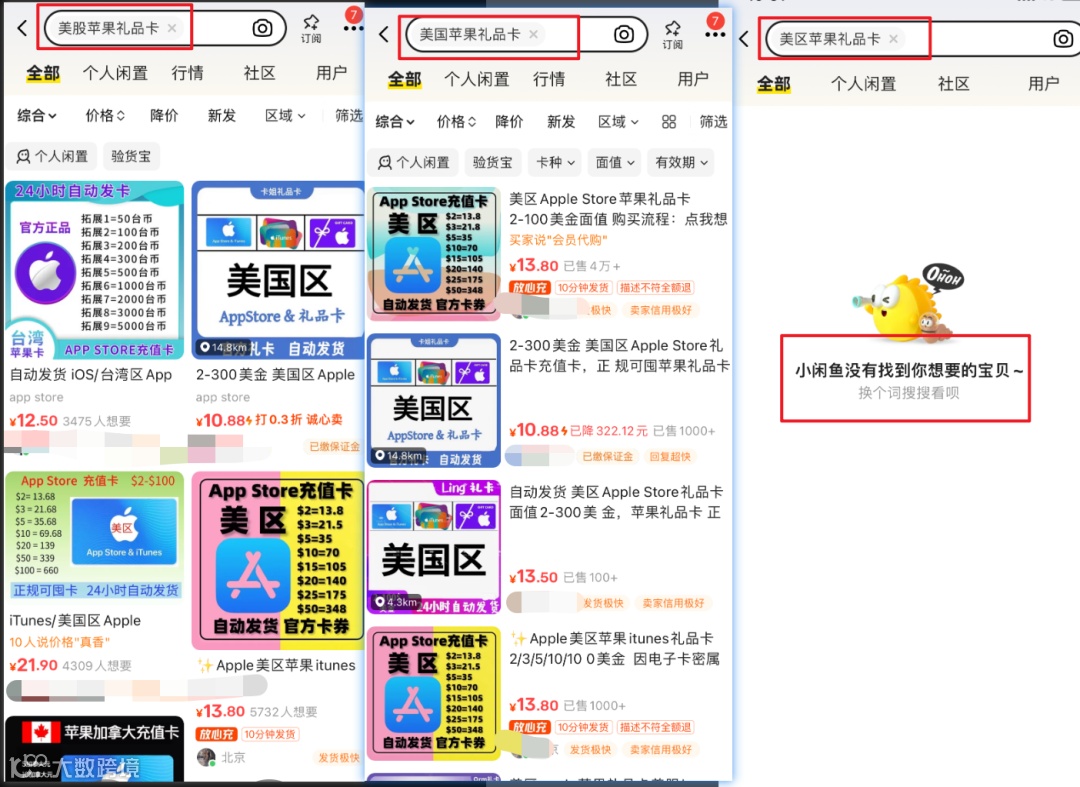This screenshot has width=1080, height=787.
Task: Sort by 价格 in middle panel
Action: (456, 122)
